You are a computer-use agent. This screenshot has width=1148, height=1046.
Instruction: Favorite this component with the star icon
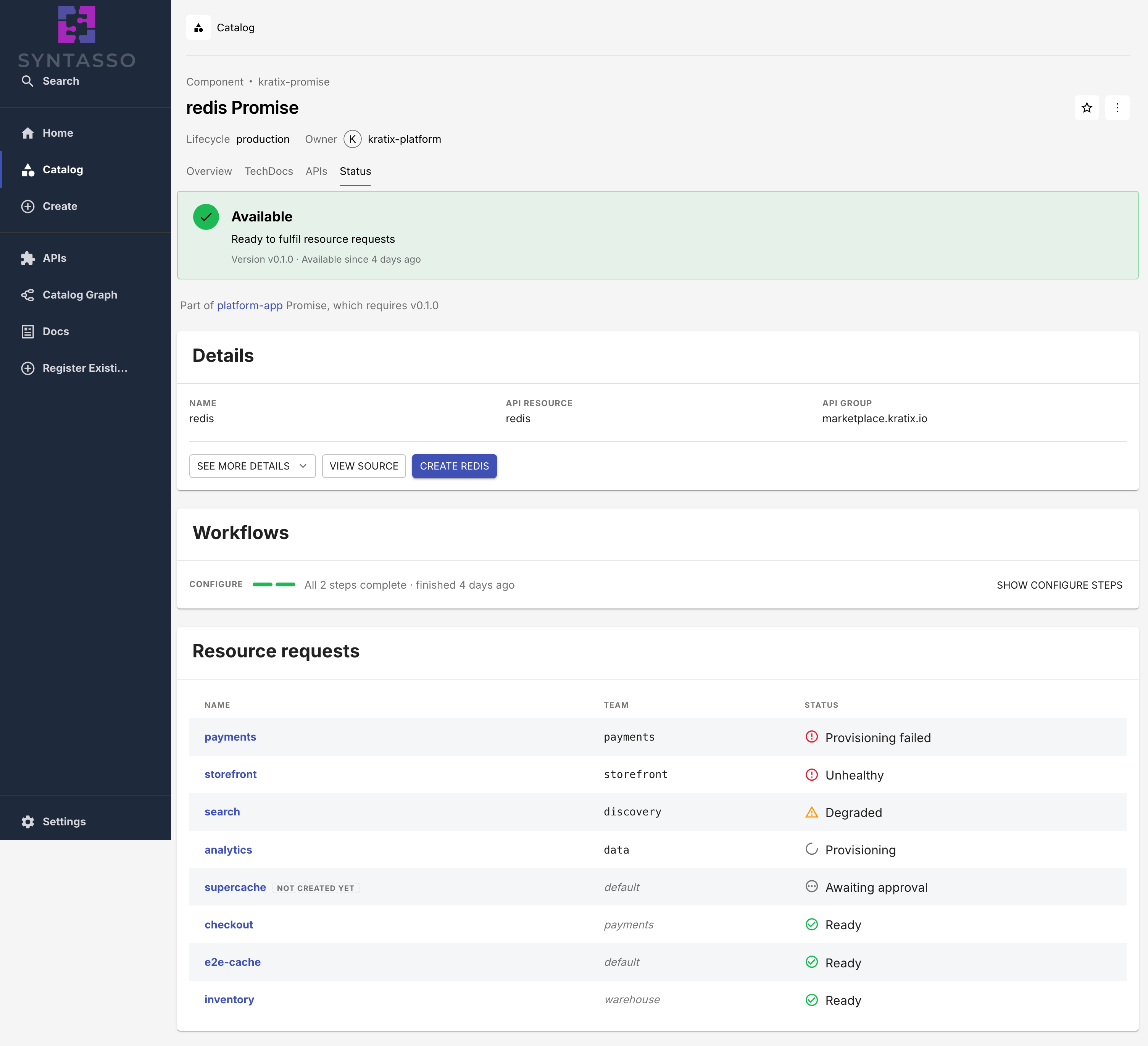tap(1087, 108)
